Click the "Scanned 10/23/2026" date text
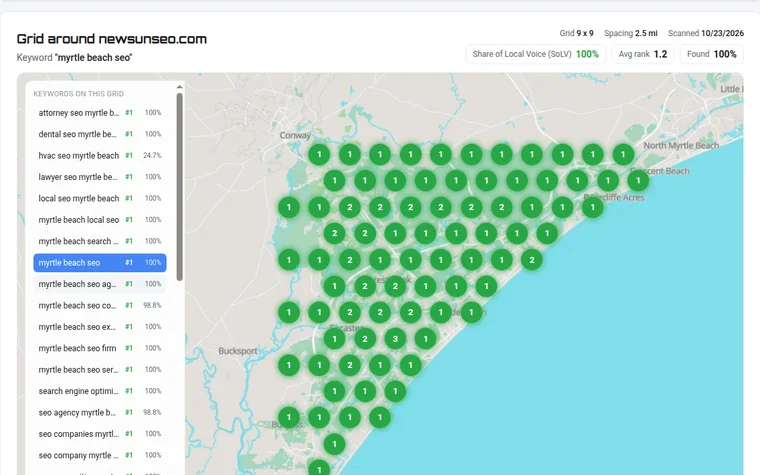 [x=706, y=33]
